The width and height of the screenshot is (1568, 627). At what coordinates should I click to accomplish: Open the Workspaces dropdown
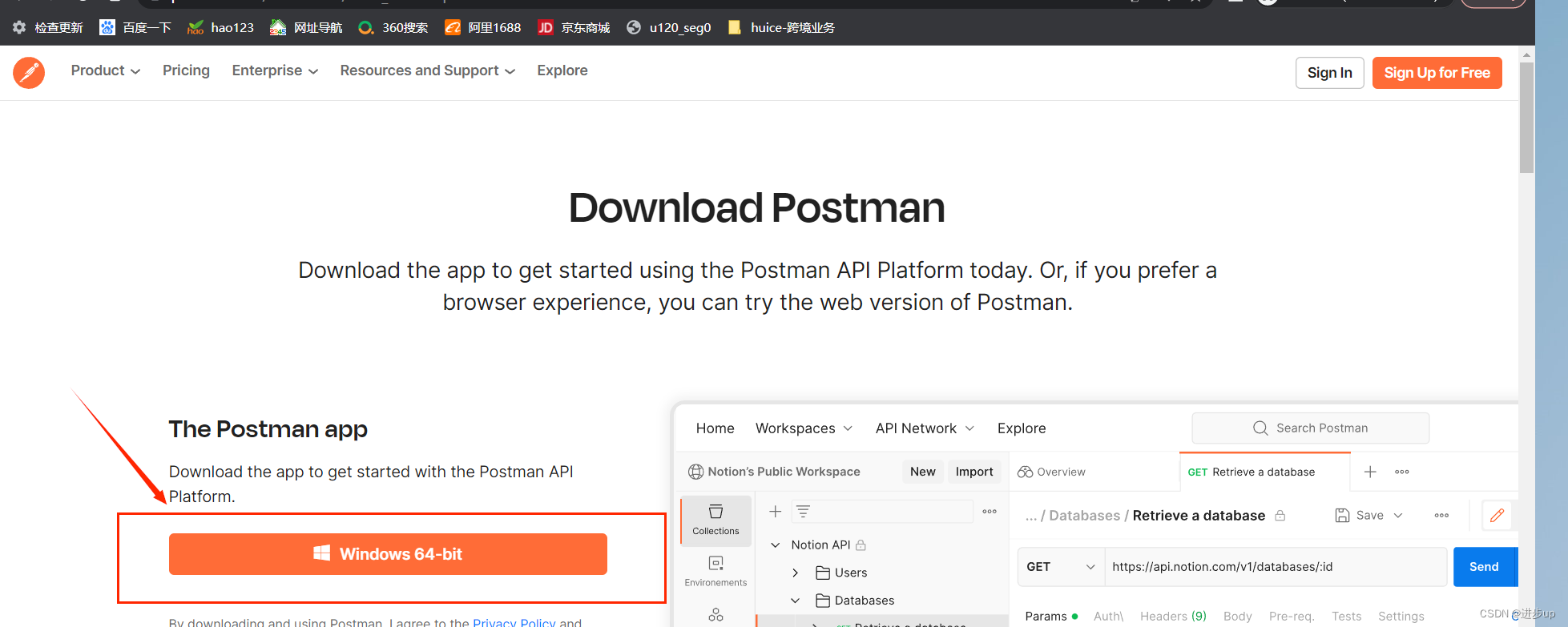(x=804, y=428)
